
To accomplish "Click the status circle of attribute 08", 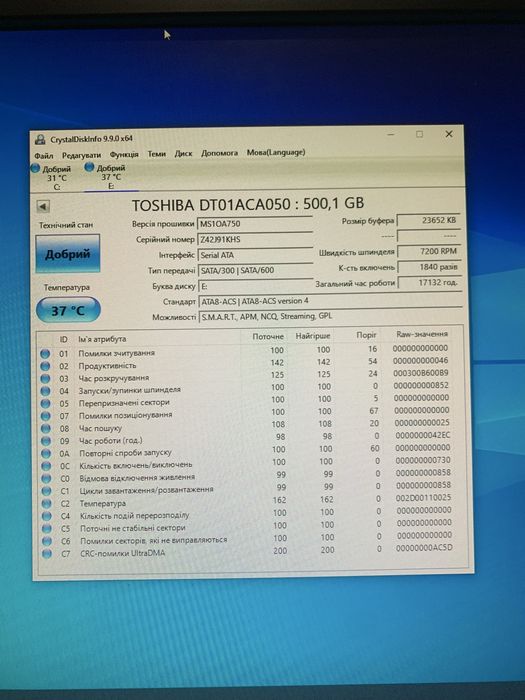I will point(46,429).
